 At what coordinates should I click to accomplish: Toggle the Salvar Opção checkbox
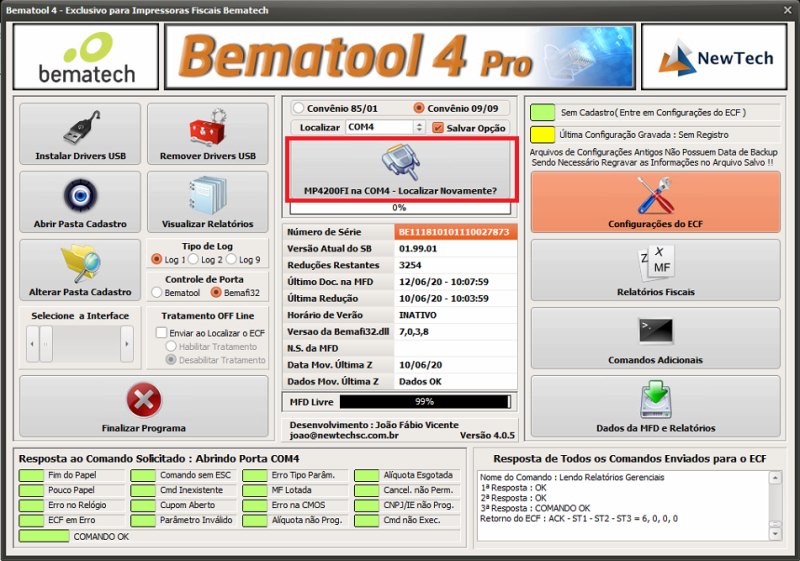point(438,128)
